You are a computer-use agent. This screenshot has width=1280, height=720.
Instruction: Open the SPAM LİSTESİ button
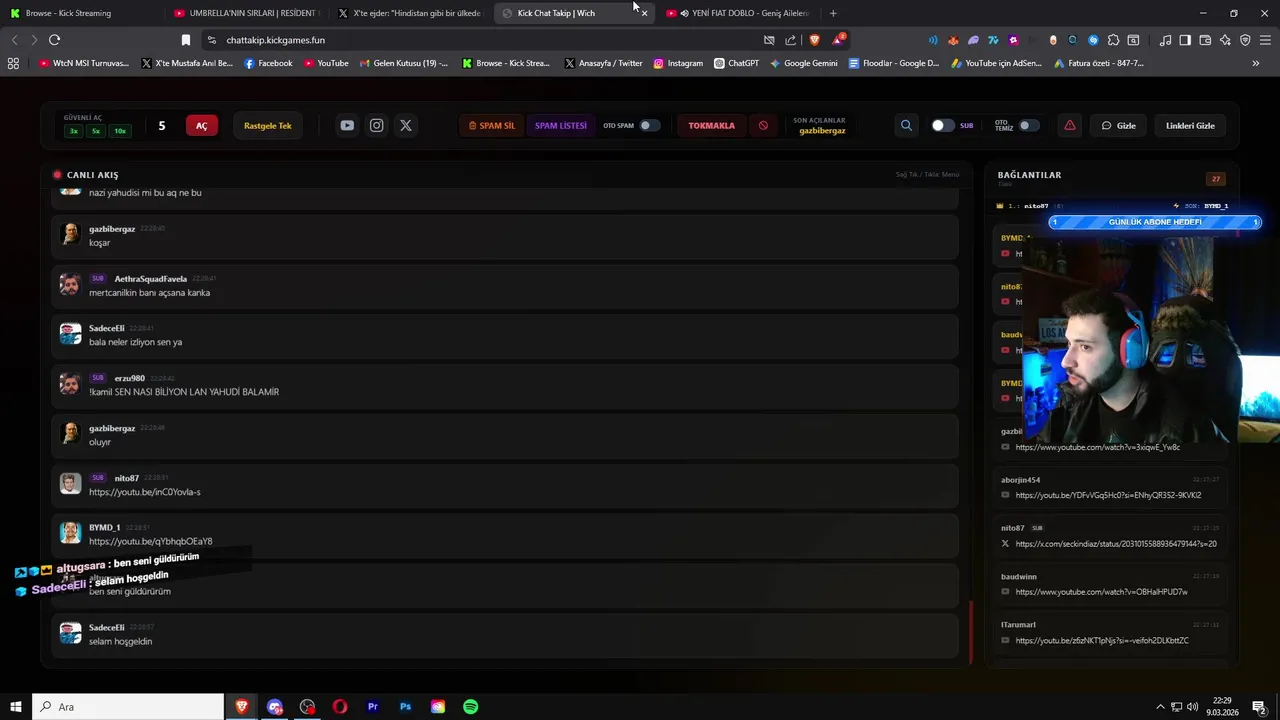(x=561, y=125)
